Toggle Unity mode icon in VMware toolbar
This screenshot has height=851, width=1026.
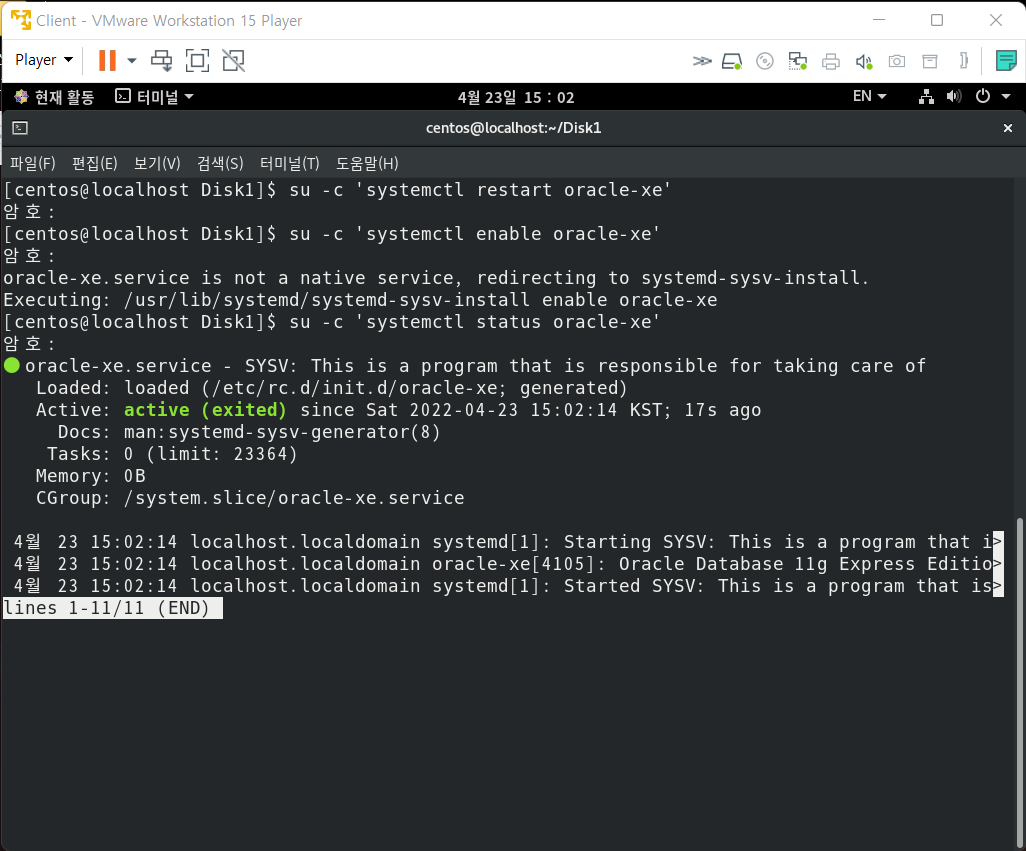pos(233,61)
